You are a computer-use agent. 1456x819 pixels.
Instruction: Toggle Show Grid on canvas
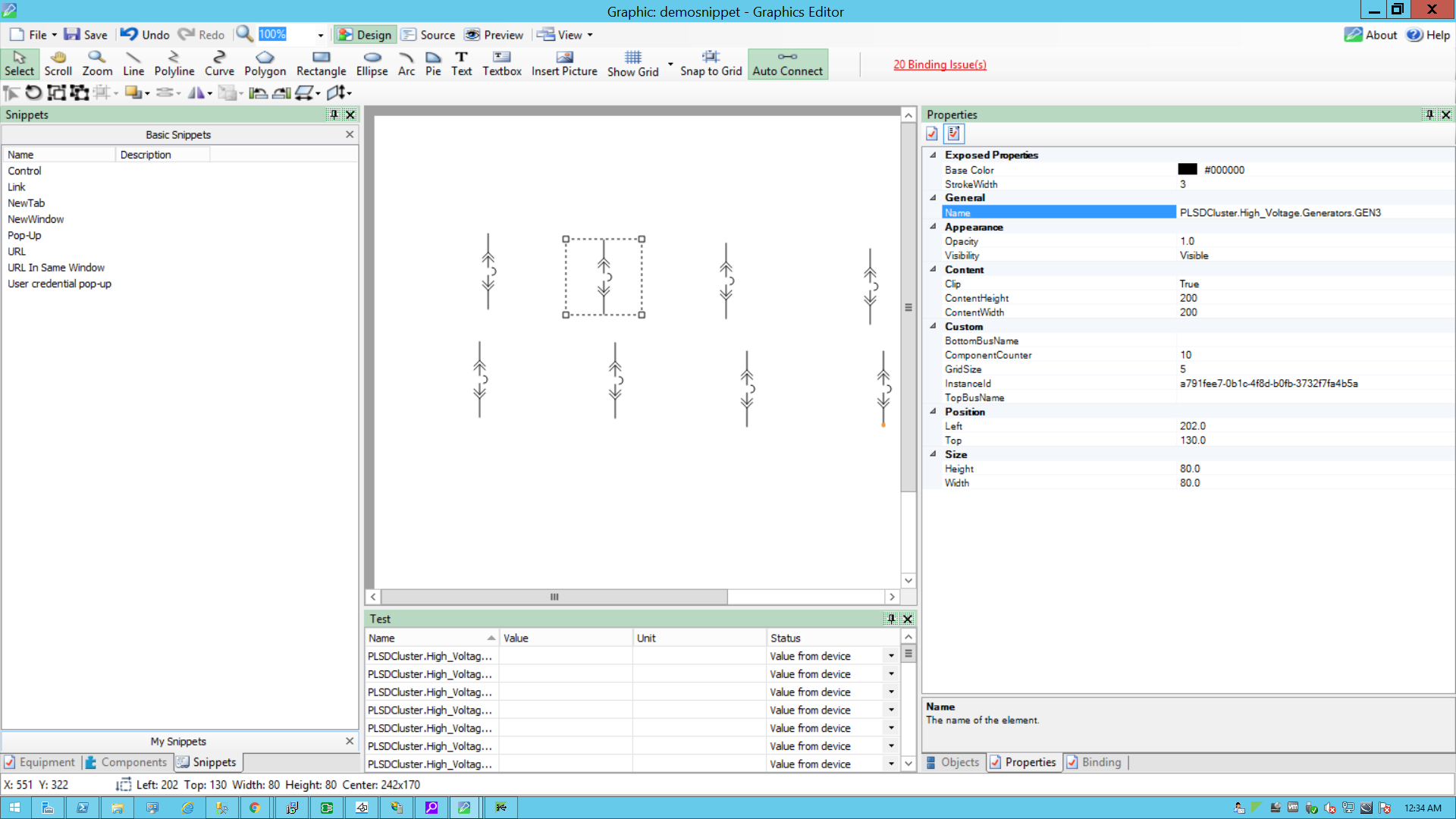(632, 64)
